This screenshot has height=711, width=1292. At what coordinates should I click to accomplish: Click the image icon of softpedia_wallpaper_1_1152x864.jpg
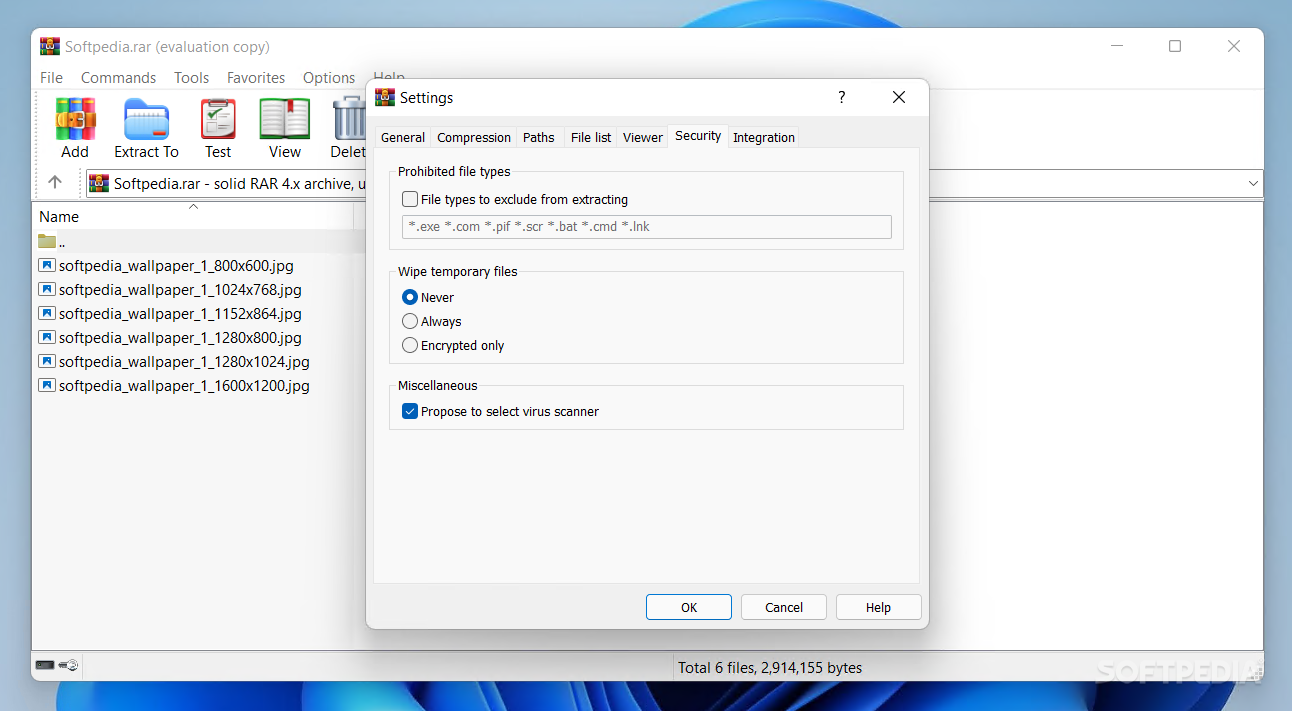[47, 313]
